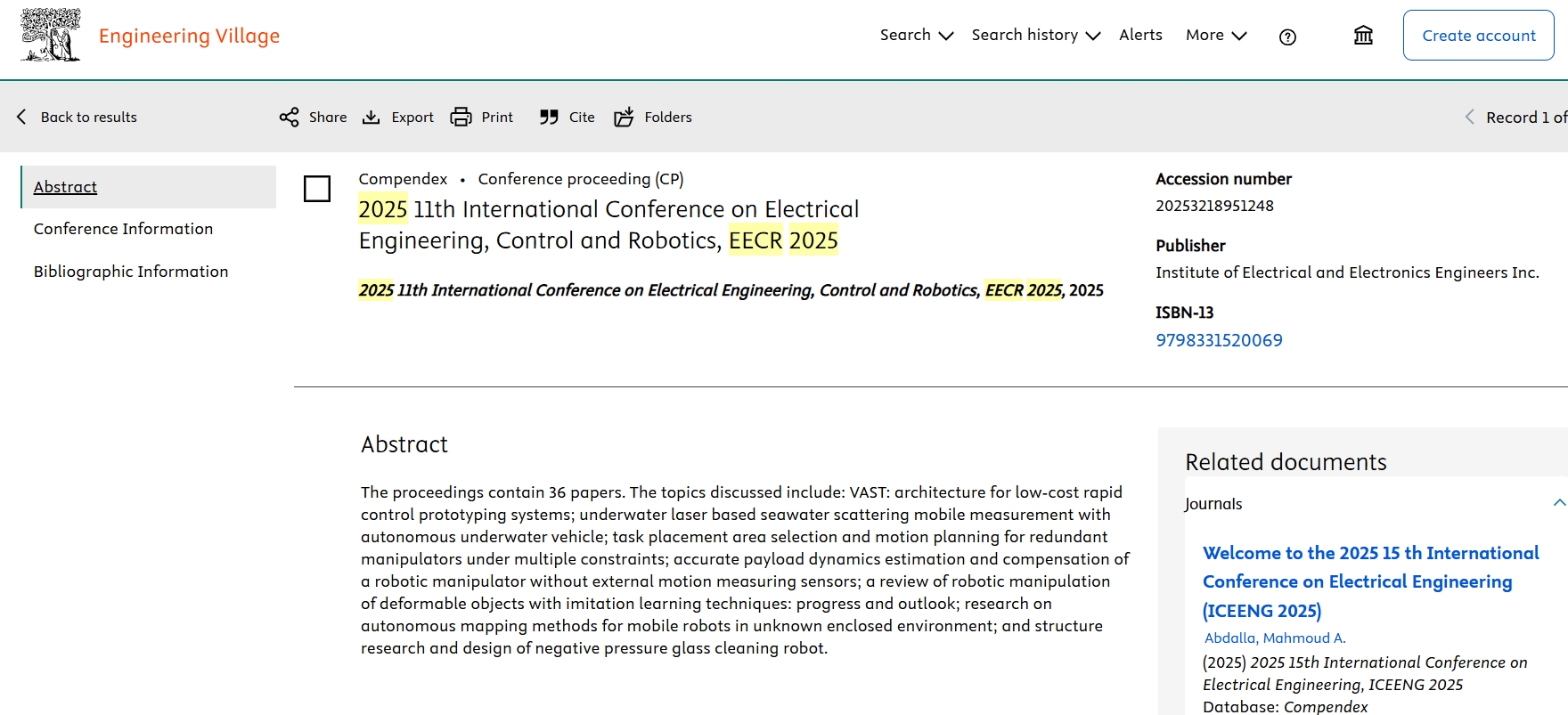Click the Cite quotation mark icon

tap(549, 117)
